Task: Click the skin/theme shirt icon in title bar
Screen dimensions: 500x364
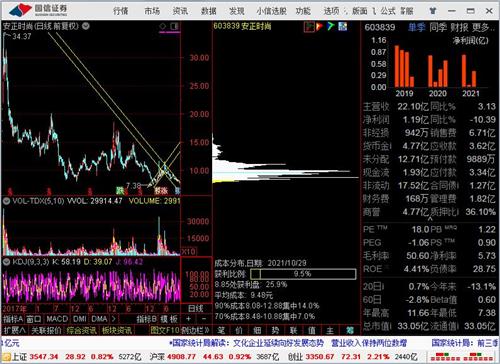Action: coord(433,11)
